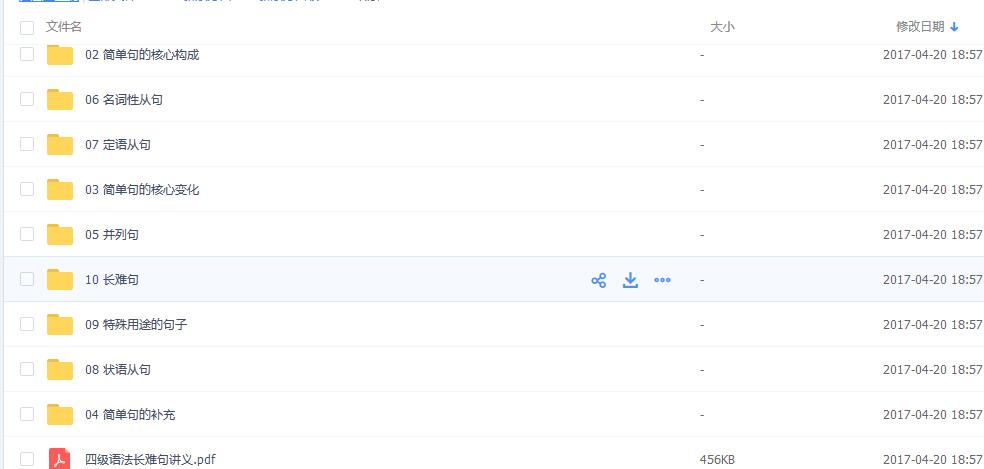Open the 08 状语从句 folder name
The image size is (984, 469).
(x=118, y=370)
